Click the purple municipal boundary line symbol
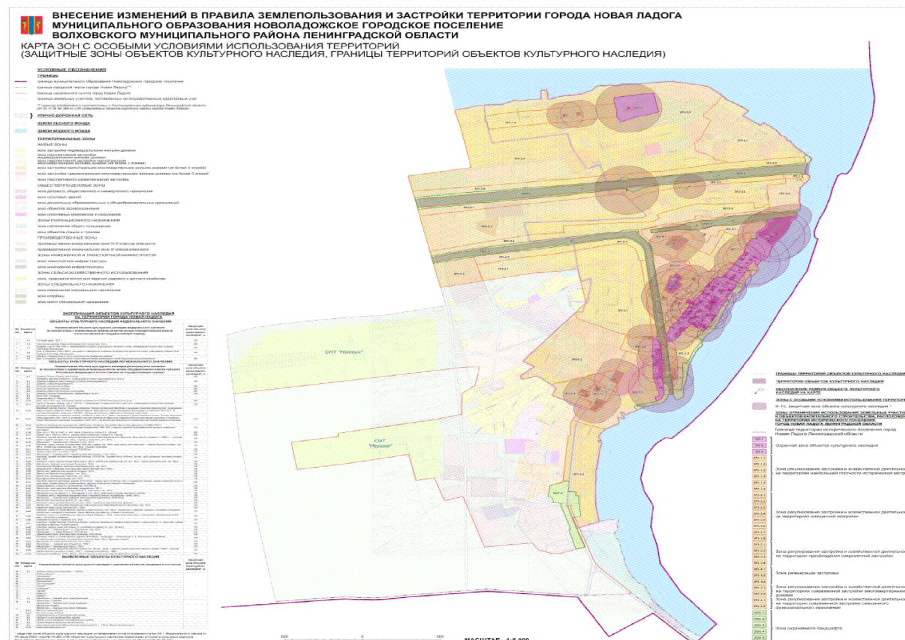This screenshot has width=905, height=640. 21,81
